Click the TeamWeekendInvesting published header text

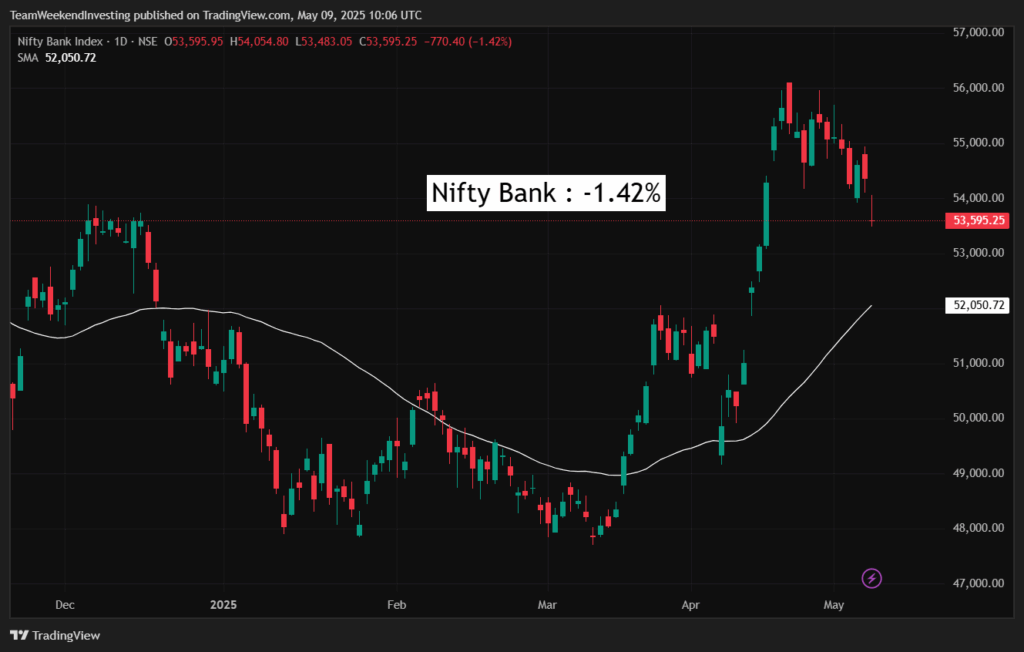216,14
